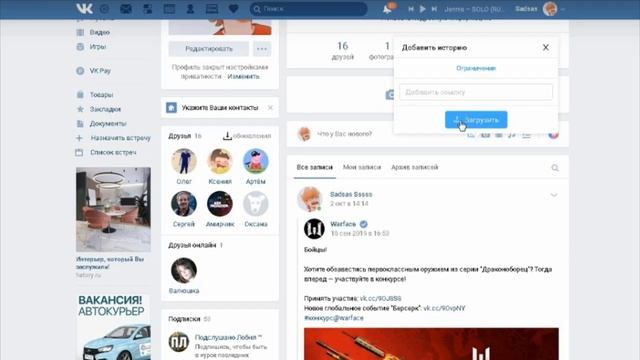Image resolution: width=640 pixels, height=360 pixels.
Task: Click the Редактировать profile button
Action: coord(209,49)
